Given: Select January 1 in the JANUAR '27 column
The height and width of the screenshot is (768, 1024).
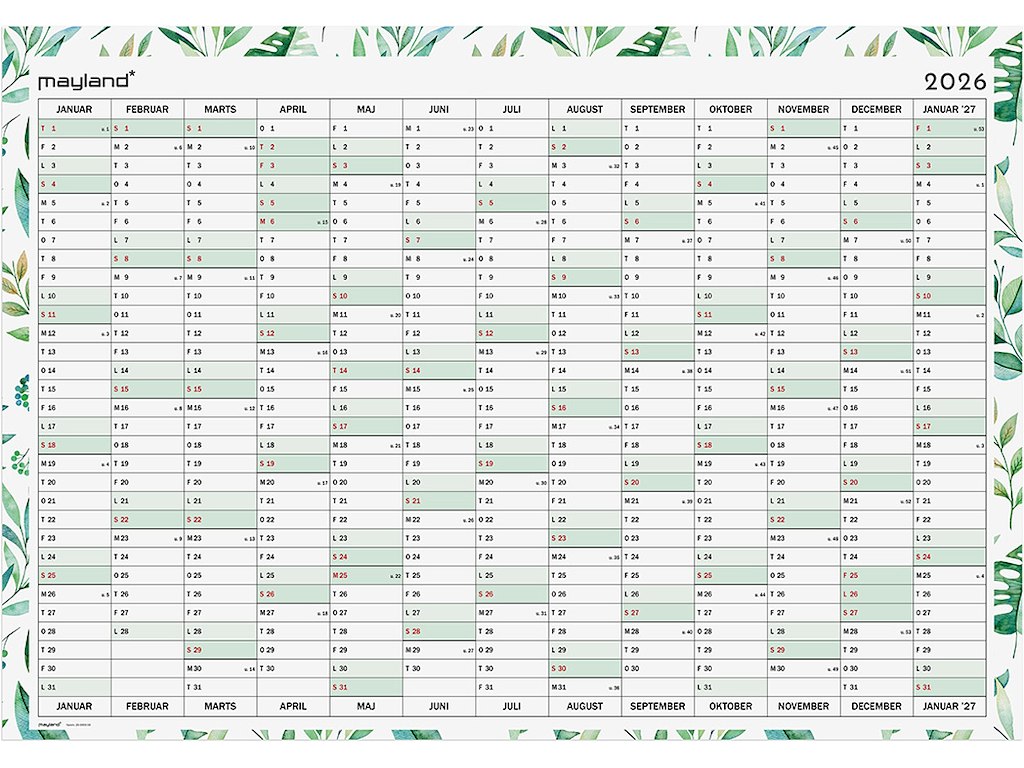Looking at the screenshot, I should (x=949, y=128).
